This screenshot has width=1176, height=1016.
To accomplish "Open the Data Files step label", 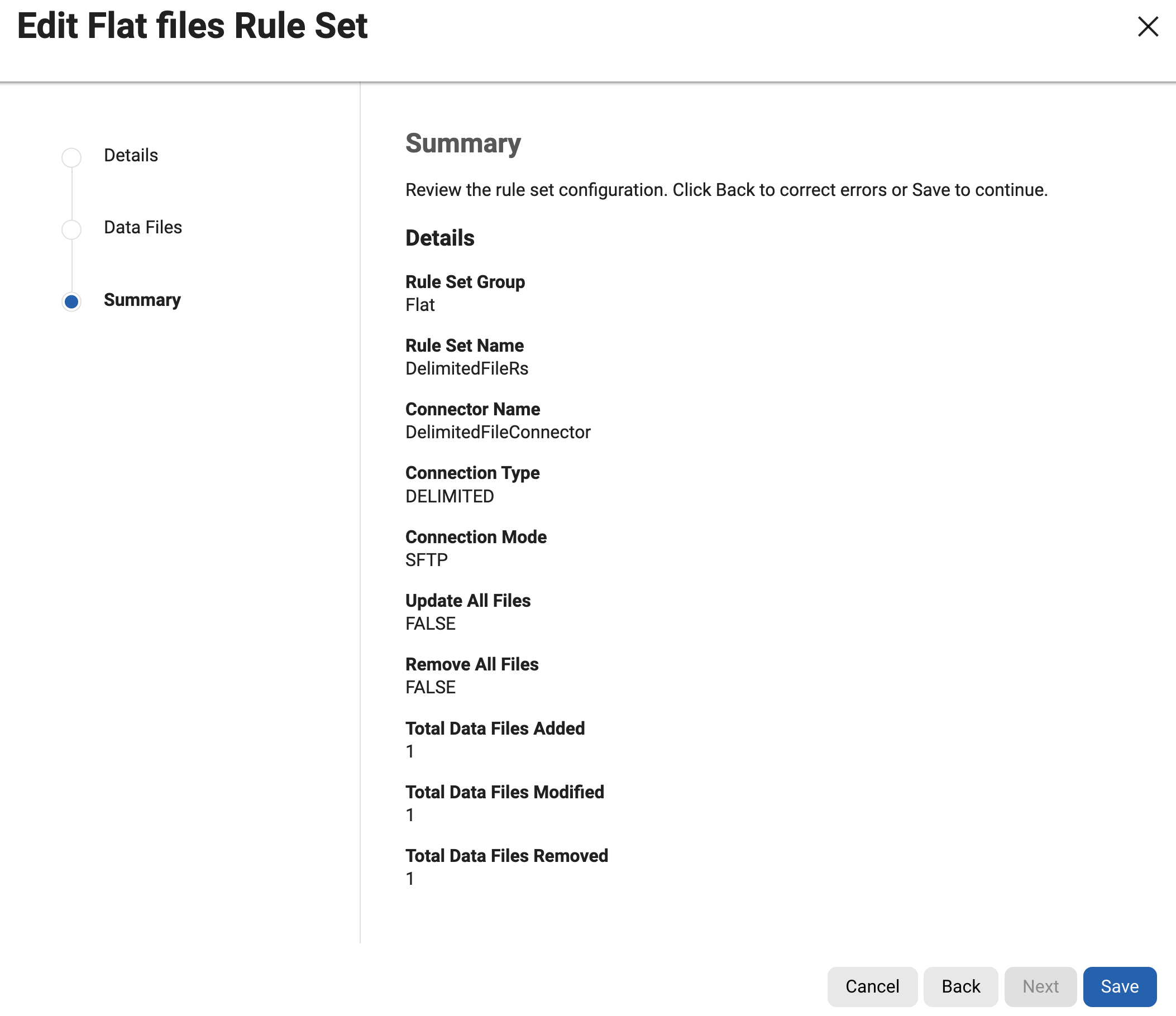I will tap(142, 227).
